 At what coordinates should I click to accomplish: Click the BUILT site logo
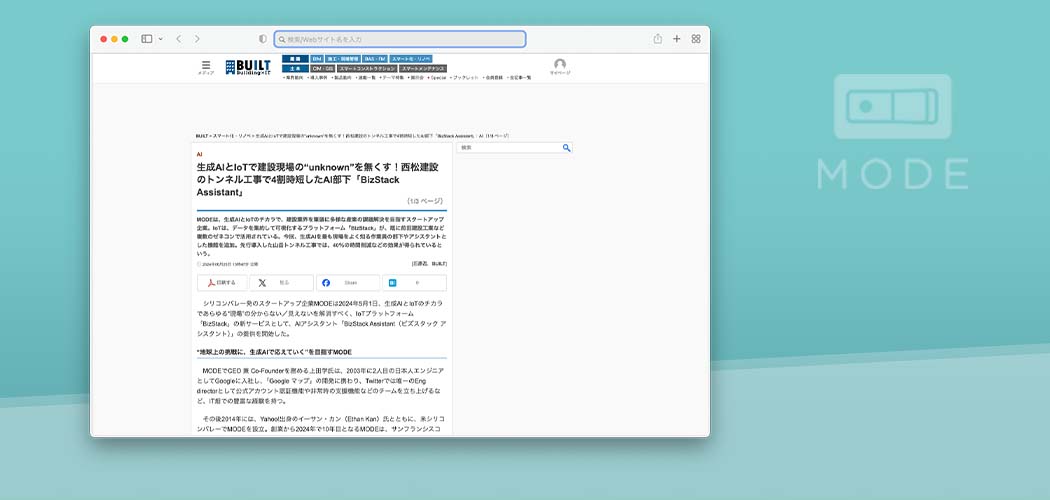pyautogui.click(x=248, y=67)
